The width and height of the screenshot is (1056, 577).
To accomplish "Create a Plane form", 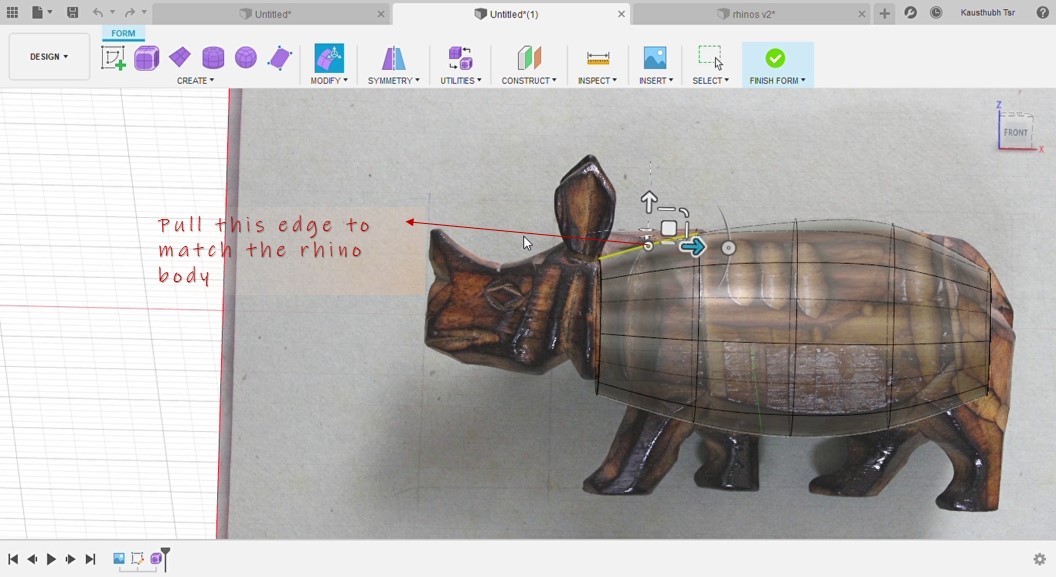I will click(x=179, y=58).
